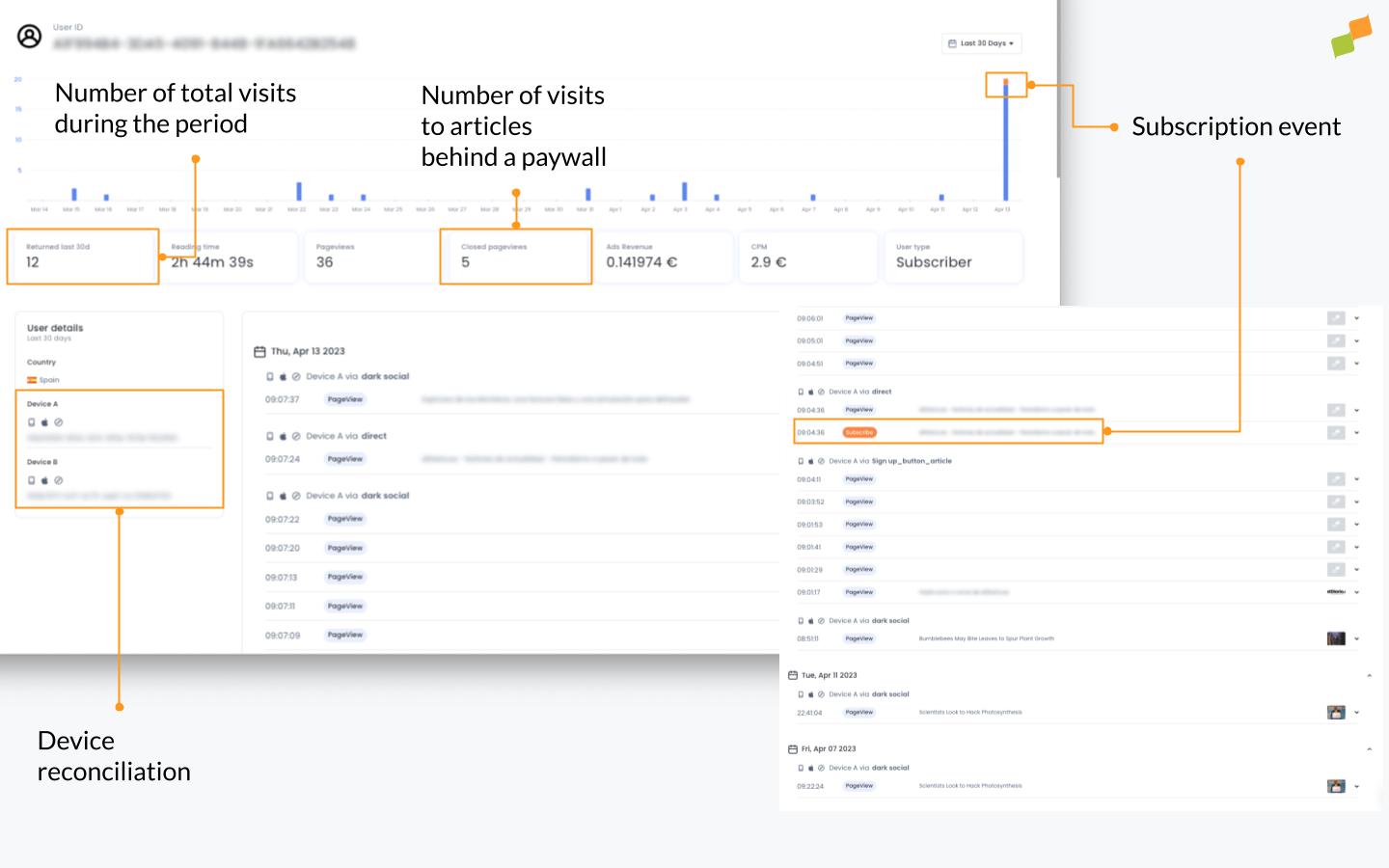Select the Spain flag icon under Country
Screen dimensions: 1389x868
[33, 379]
